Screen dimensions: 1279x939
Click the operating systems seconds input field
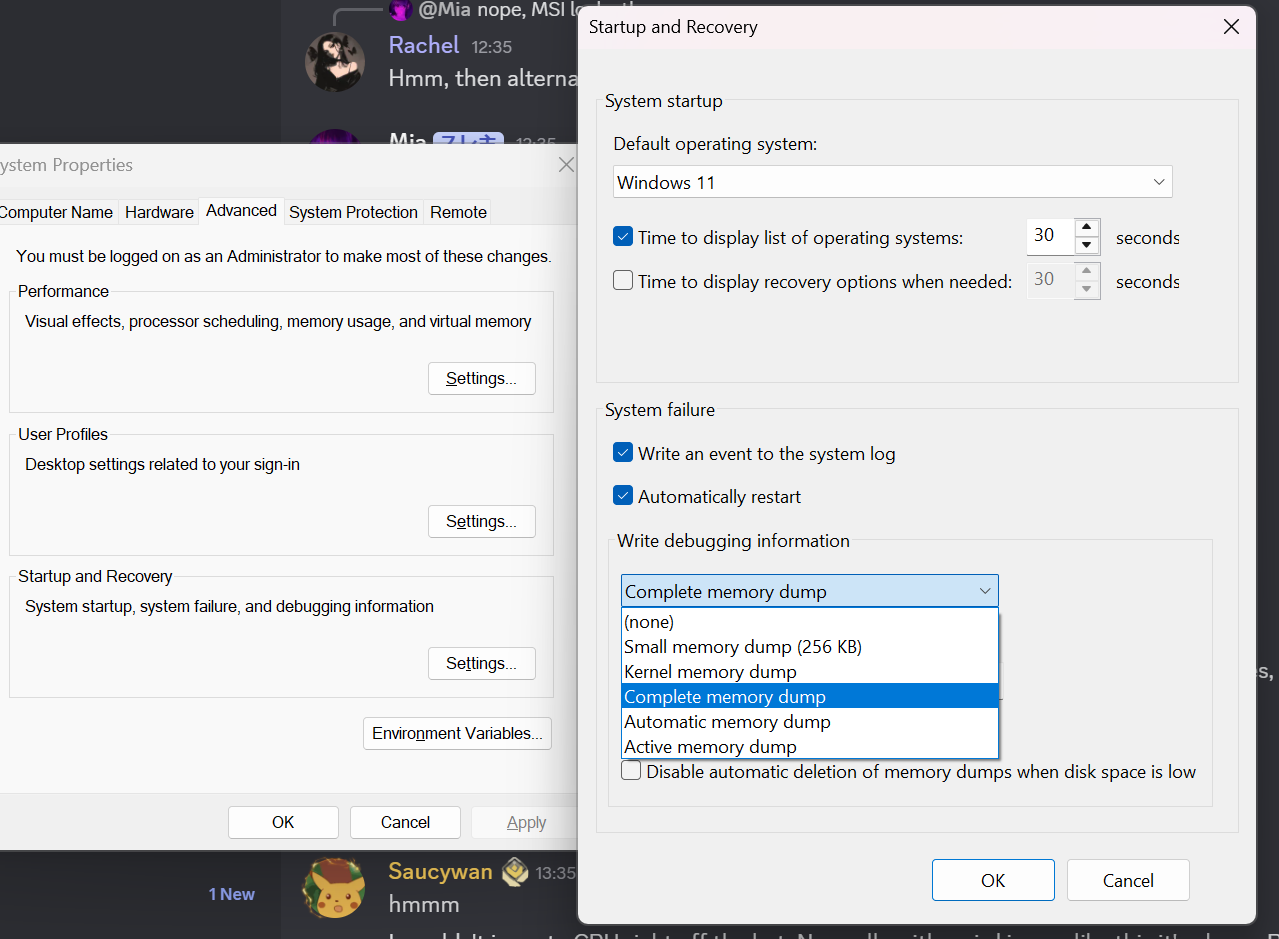click(1049, 237)
